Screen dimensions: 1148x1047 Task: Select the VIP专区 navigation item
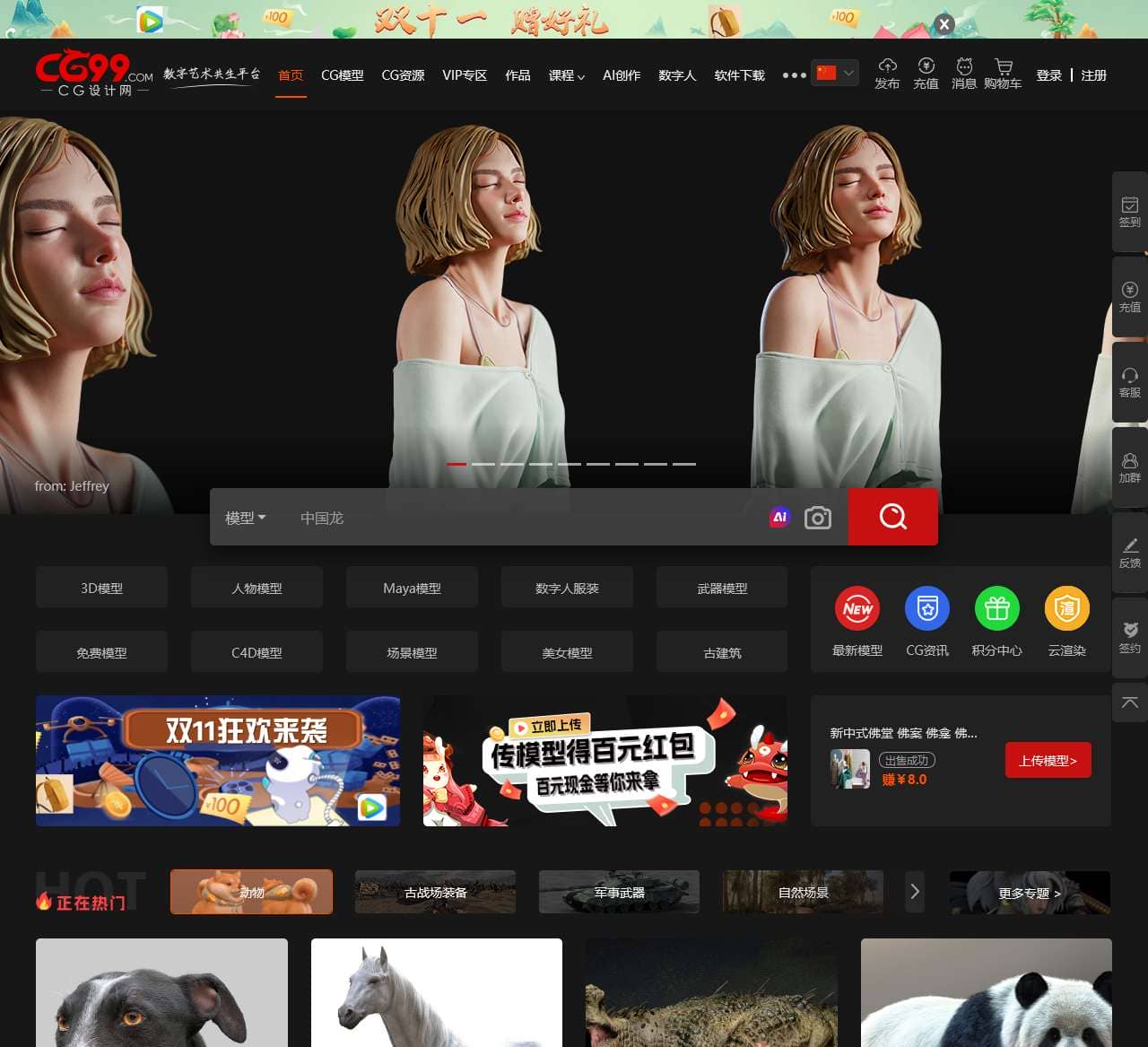(465, 75)
